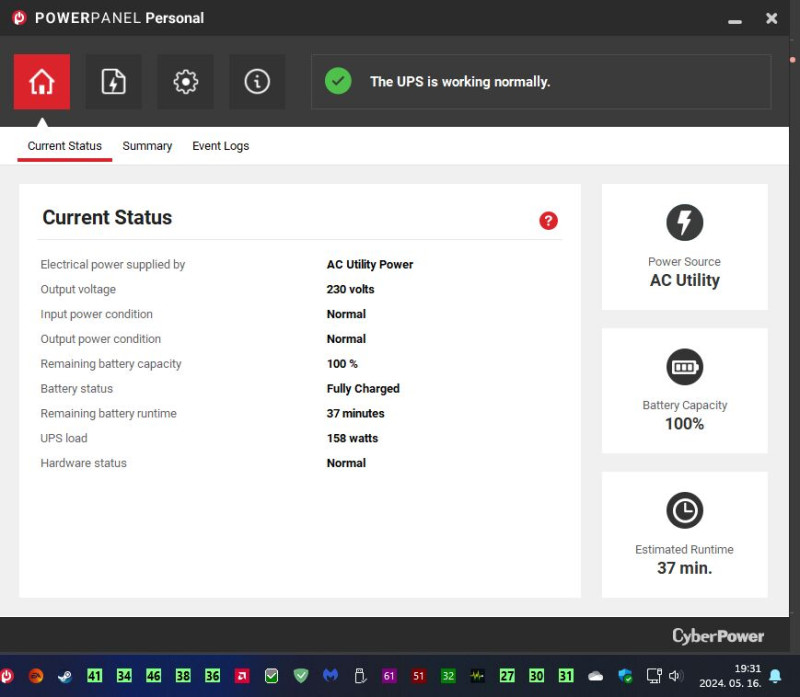The image size is (800, 697).
Task: Click the 'Hardware status' label
Action: coord(84,463)
